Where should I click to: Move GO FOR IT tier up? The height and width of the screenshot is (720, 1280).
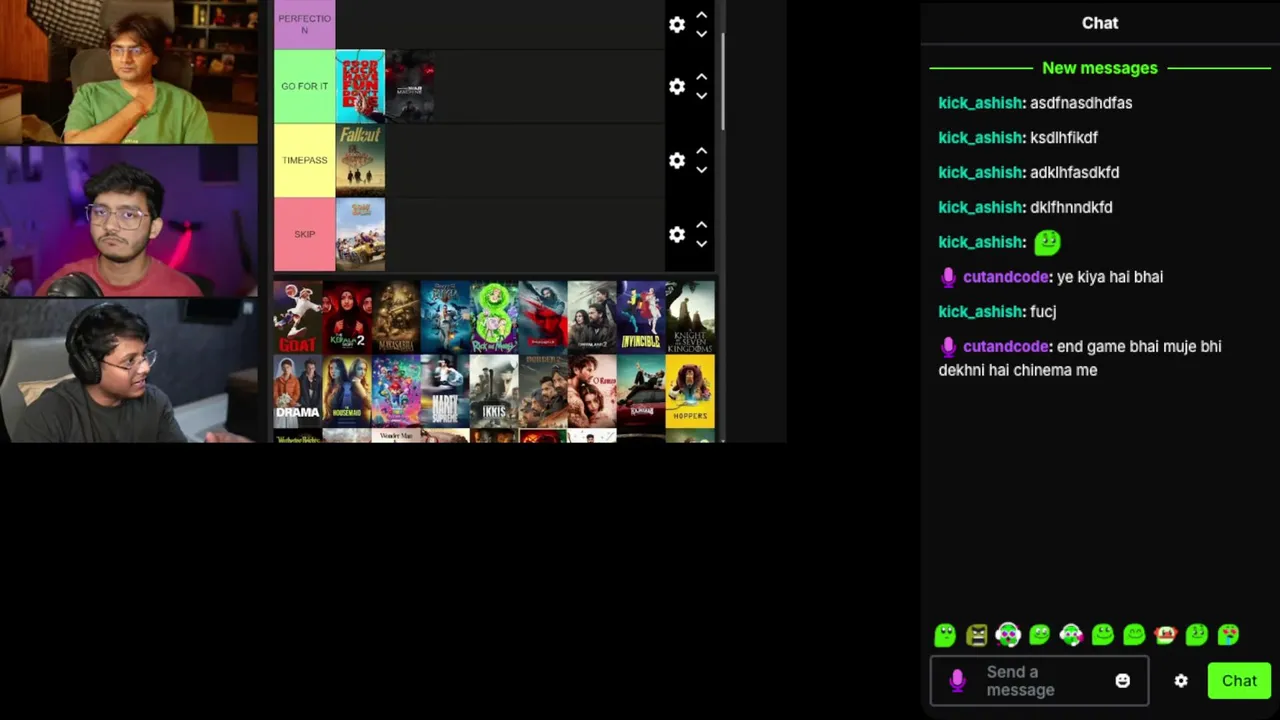click(702, 77)
